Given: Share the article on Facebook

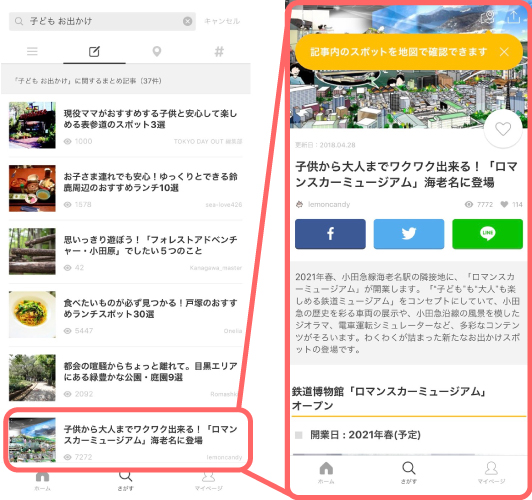Looking at the screenshot, I should [330, 234].
